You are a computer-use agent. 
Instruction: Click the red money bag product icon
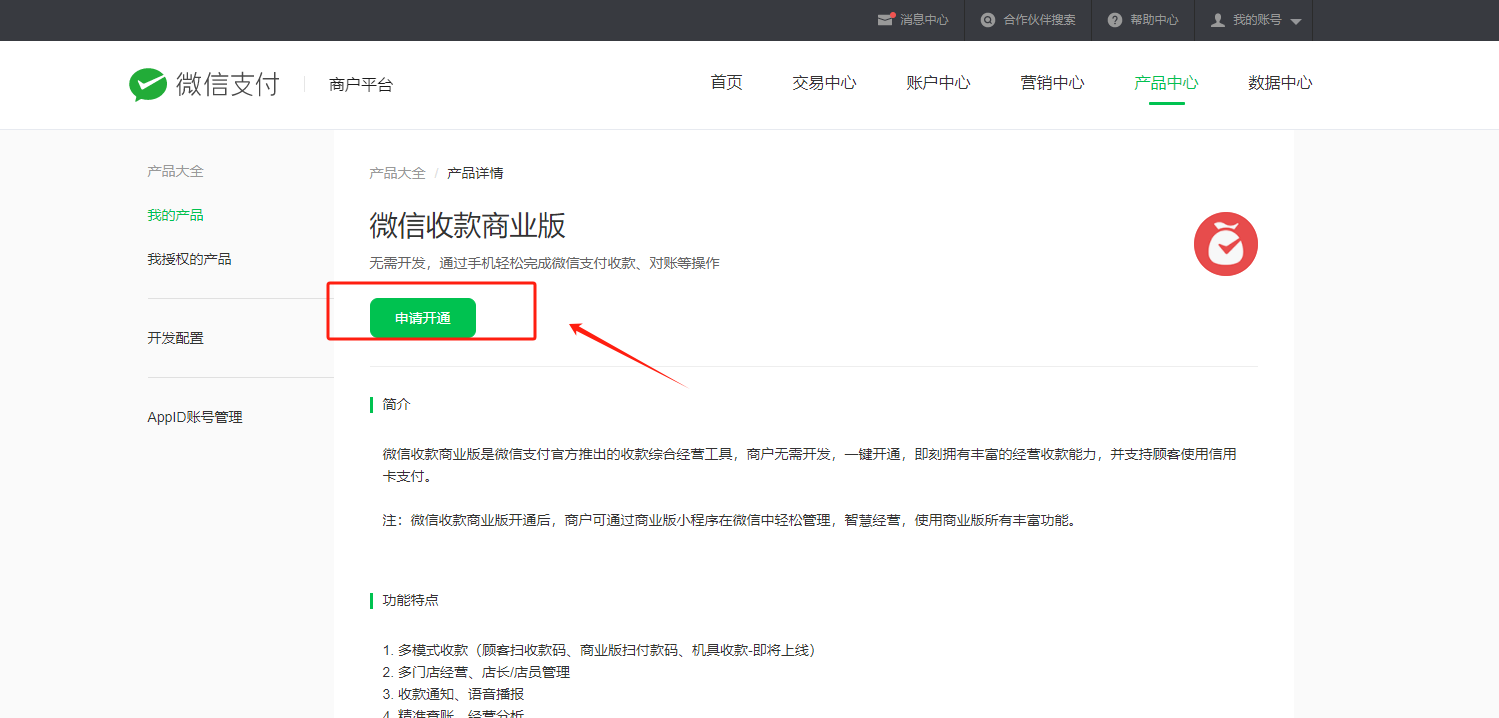click(1225, 244)
